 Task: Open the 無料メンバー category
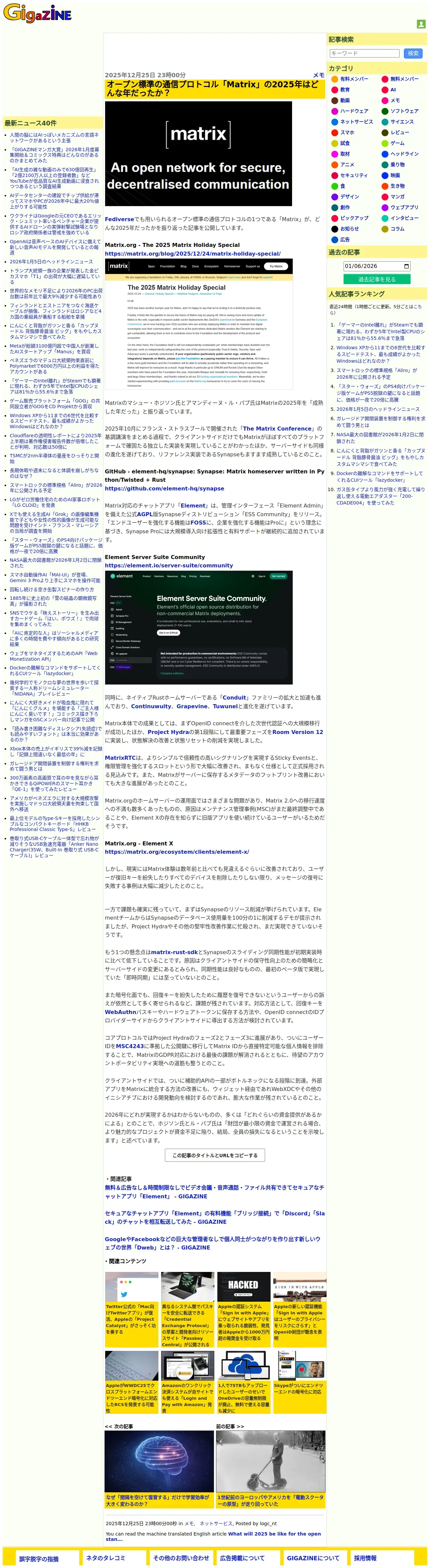pyautogui.click(x=405, y=79)
